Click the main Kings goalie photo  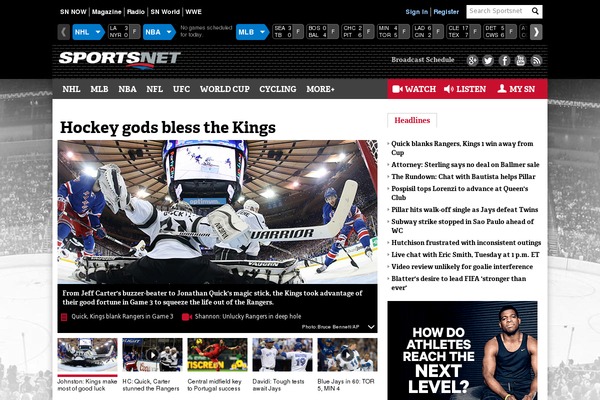[x=217, y=212]
